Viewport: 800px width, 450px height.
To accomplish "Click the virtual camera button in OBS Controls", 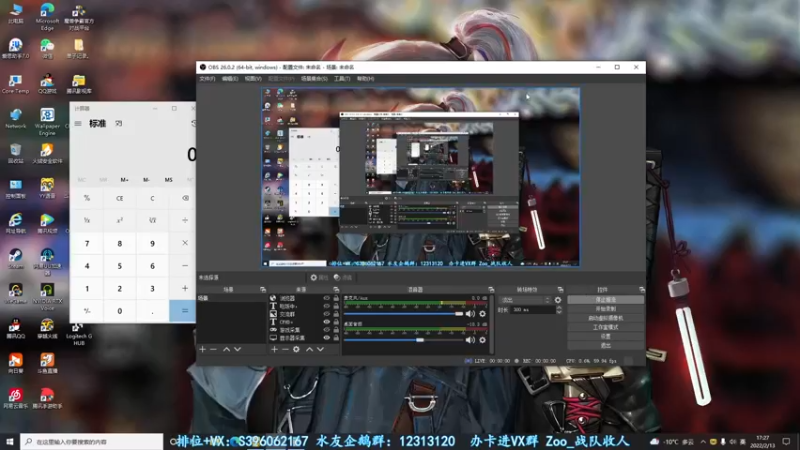I will coord(606,318).
